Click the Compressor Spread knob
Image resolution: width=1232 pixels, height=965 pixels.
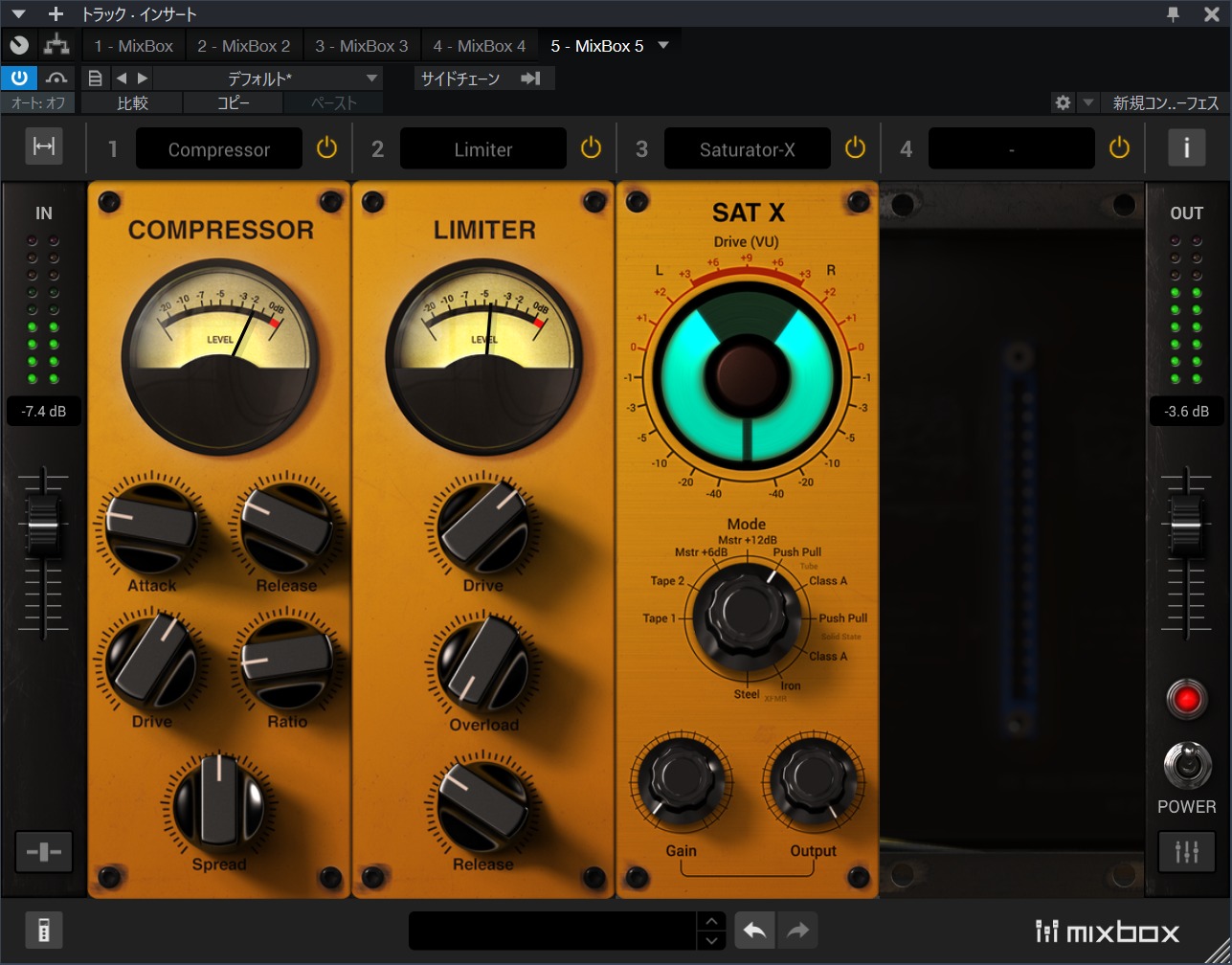[x=219, y=803]
